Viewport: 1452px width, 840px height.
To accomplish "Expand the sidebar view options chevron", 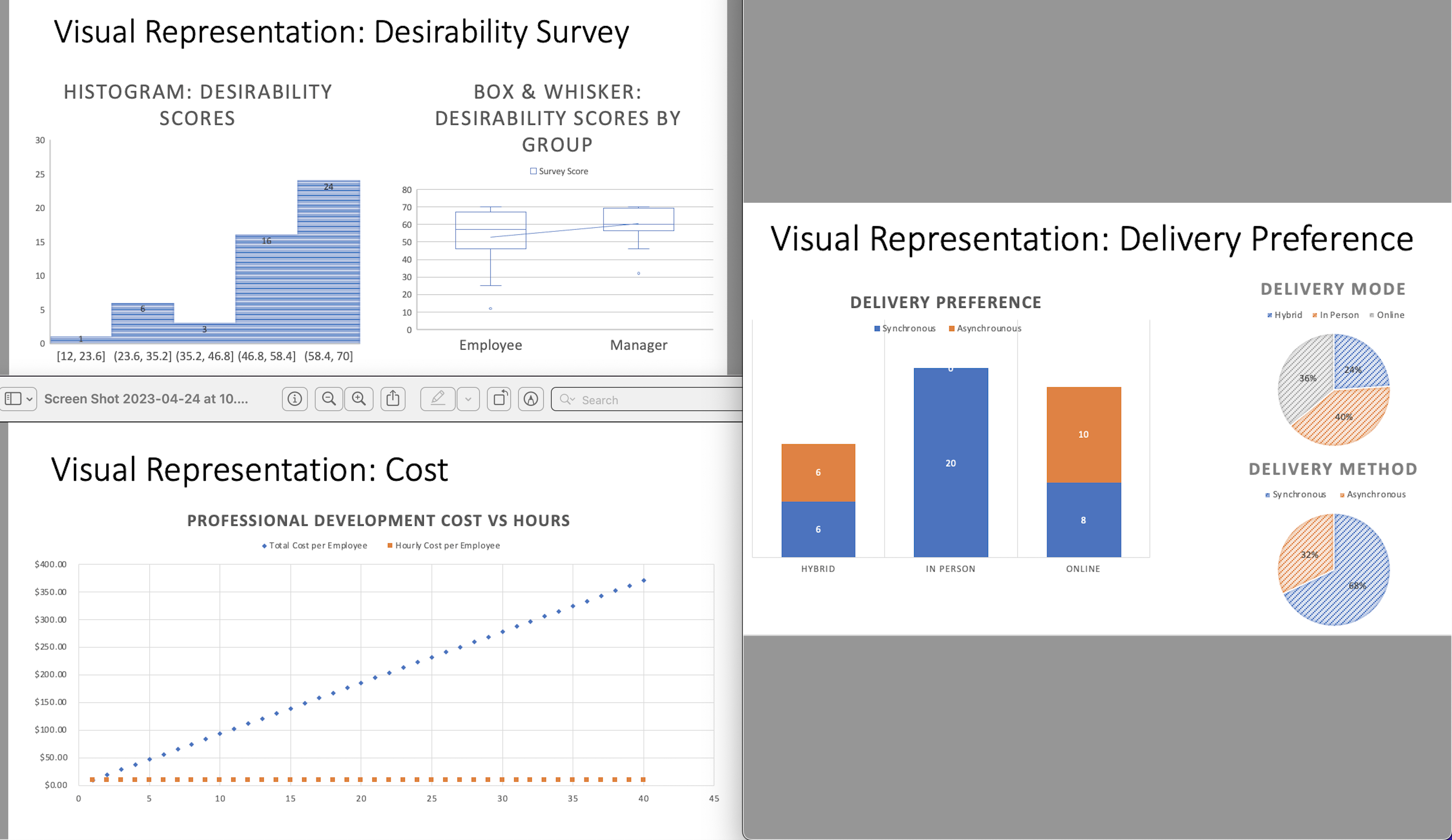I will coord(29,399).
